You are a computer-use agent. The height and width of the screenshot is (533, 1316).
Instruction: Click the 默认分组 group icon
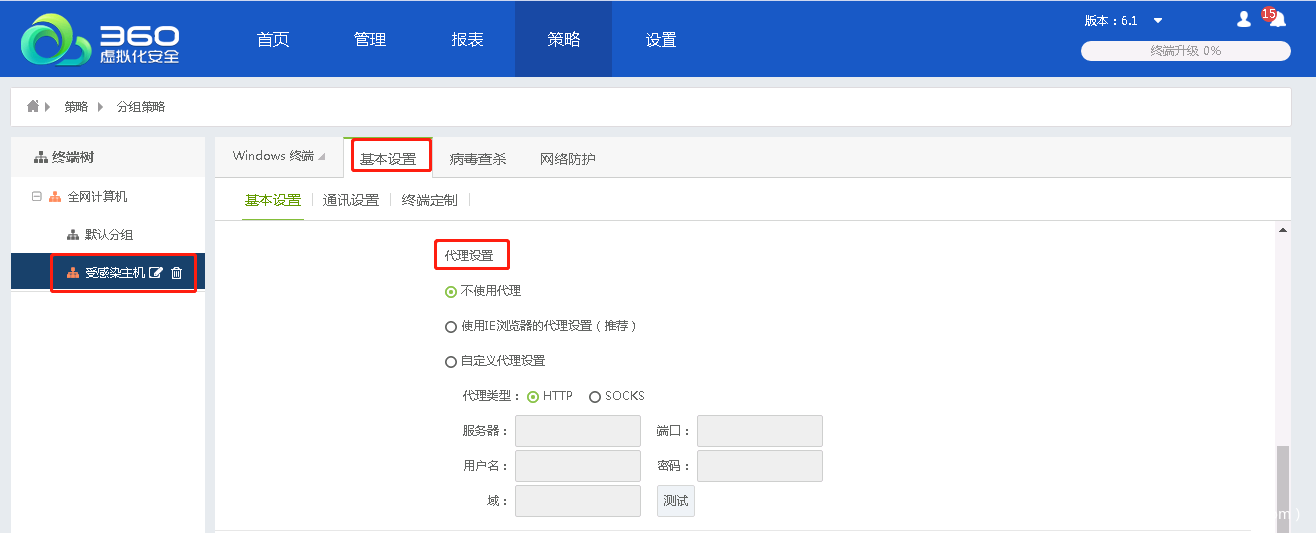(73, 235)
